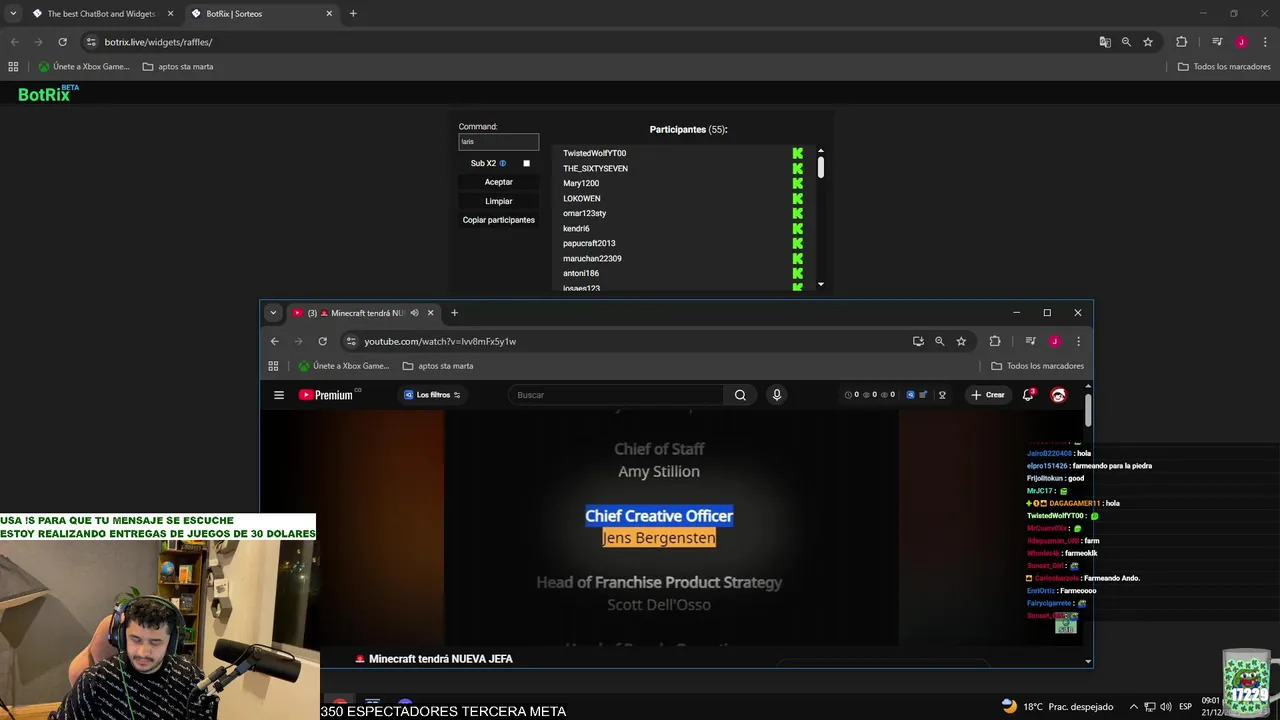
Task: Open Extensions in the back browser
Action: click(1181, 42)
